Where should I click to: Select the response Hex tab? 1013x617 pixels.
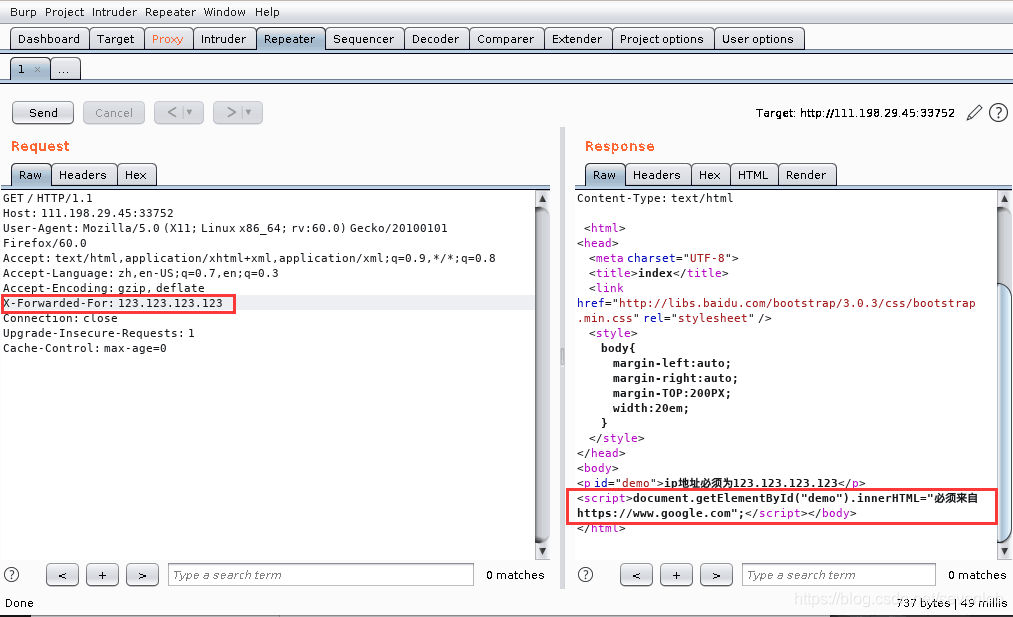click(x=709, y=174)
